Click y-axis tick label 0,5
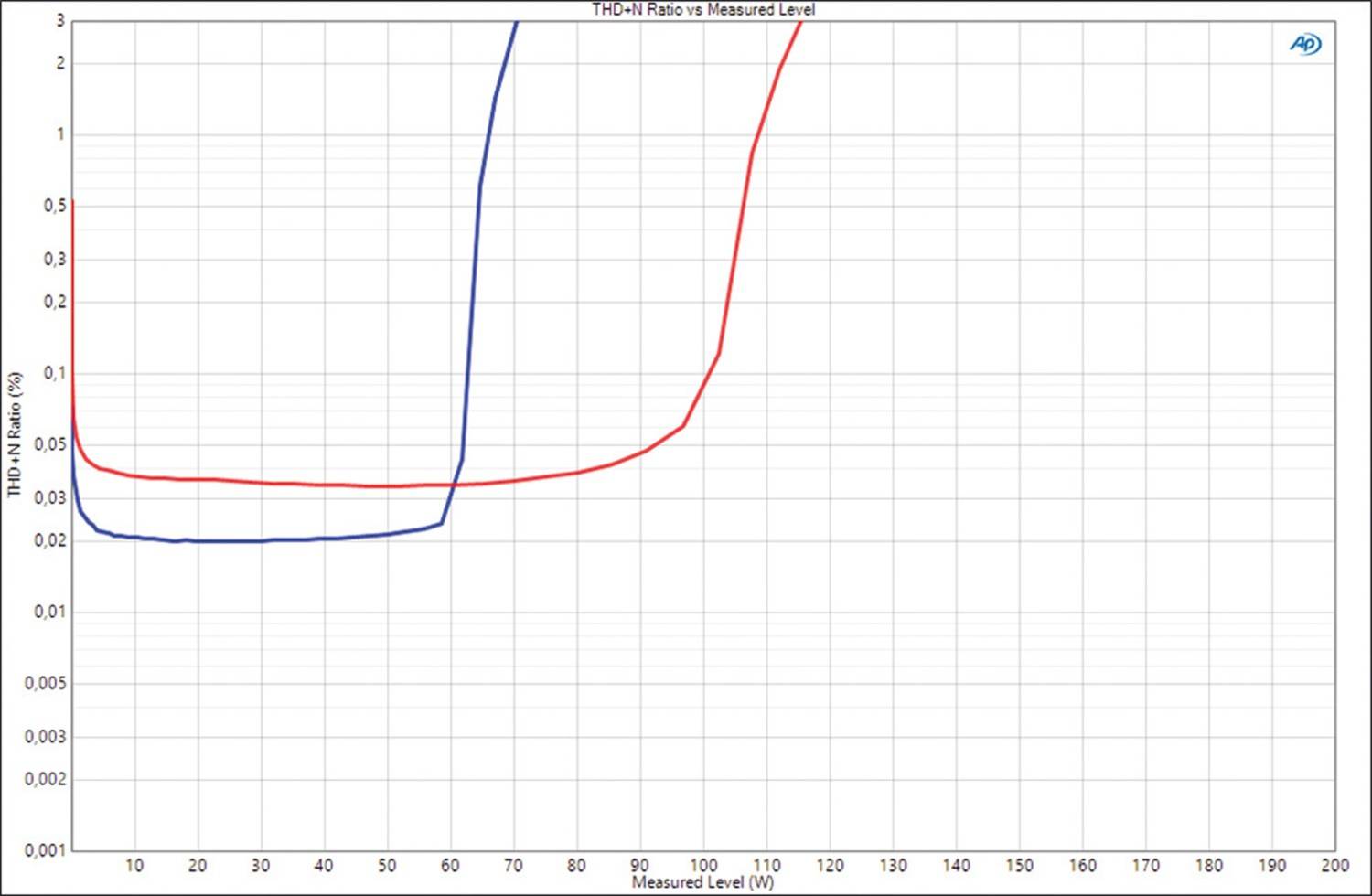 point(55,206)
